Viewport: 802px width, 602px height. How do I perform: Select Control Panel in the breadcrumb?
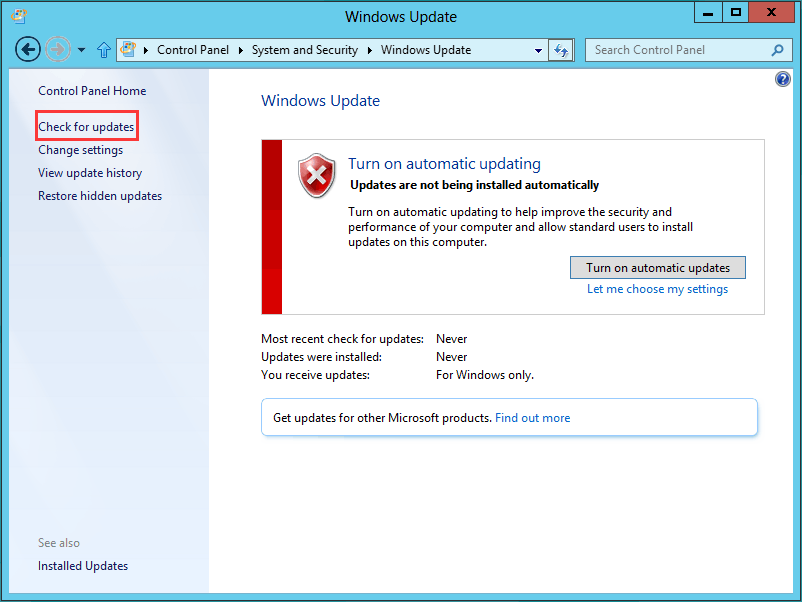point(193,50)
